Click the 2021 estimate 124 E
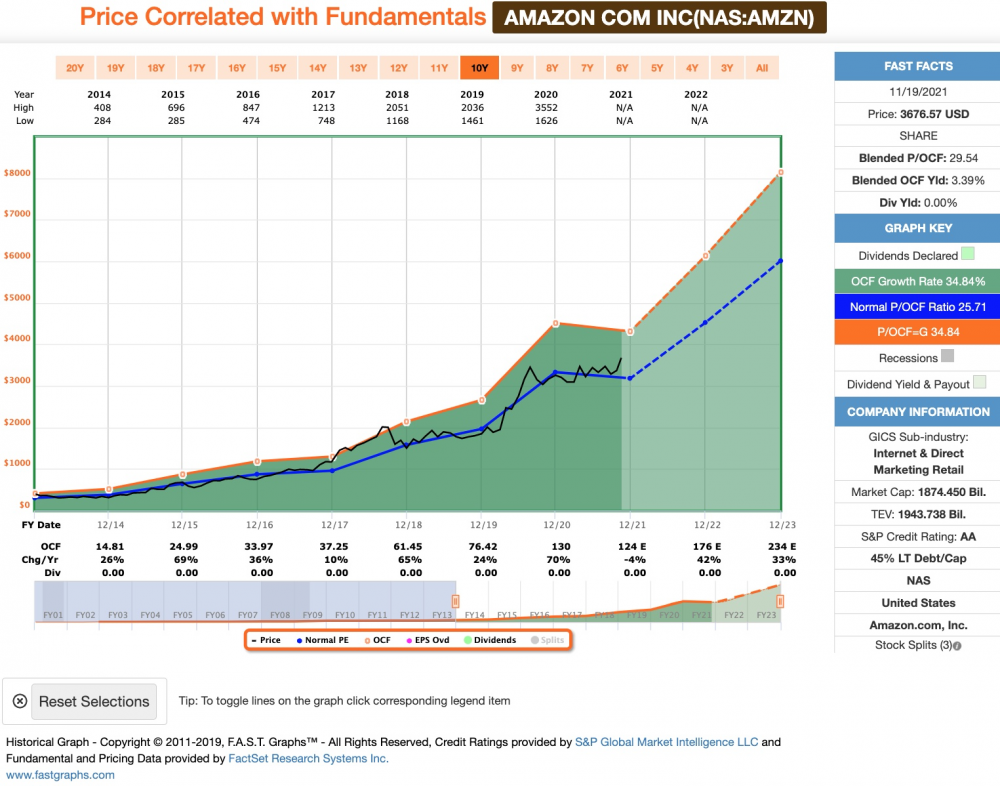 pyautogui.click(x=632, y=547)
